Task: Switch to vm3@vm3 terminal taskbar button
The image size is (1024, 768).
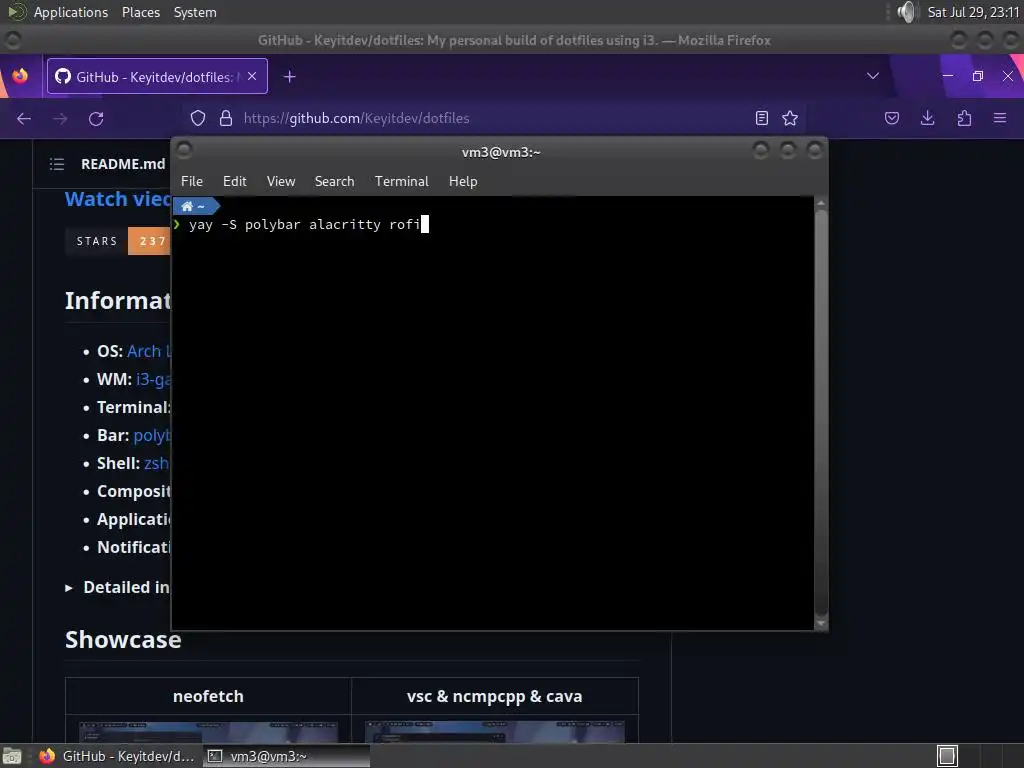Action: (x=286, y=756)
